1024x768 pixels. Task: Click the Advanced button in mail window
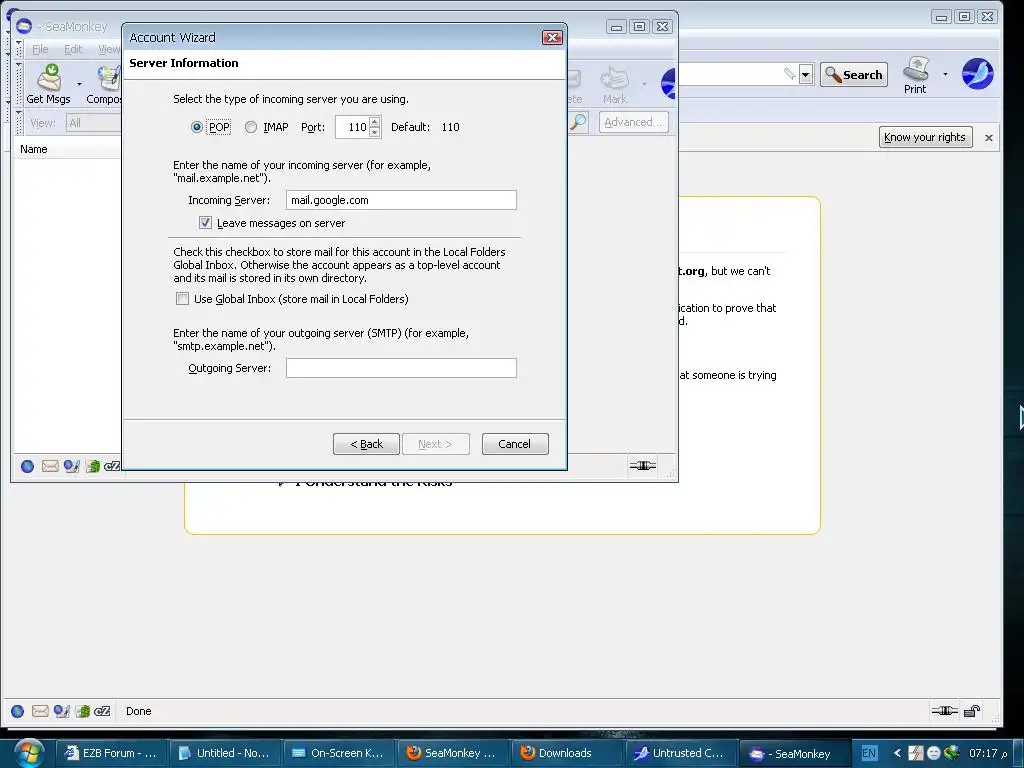pos(633,122)
